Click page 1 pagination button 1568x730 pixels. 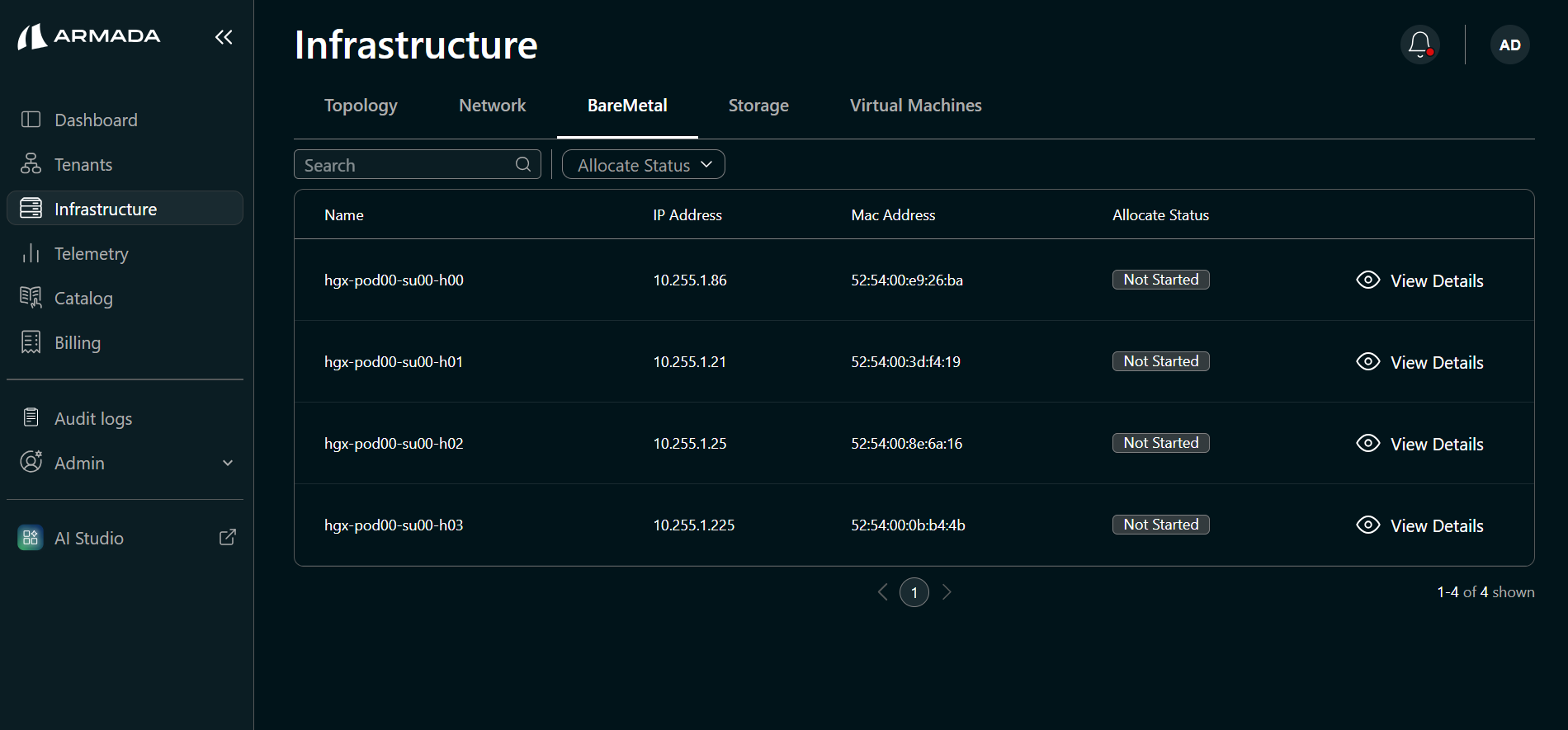tap(914, 592)
